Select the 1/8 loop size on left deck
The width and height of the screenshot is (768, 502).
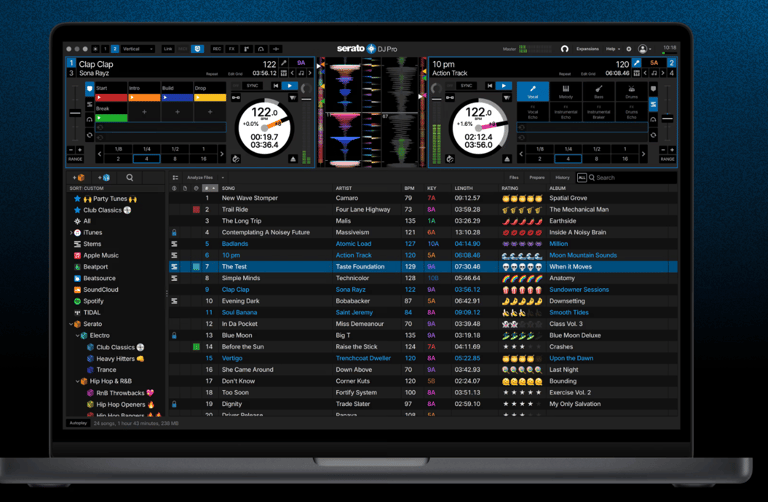pos(118,149)
